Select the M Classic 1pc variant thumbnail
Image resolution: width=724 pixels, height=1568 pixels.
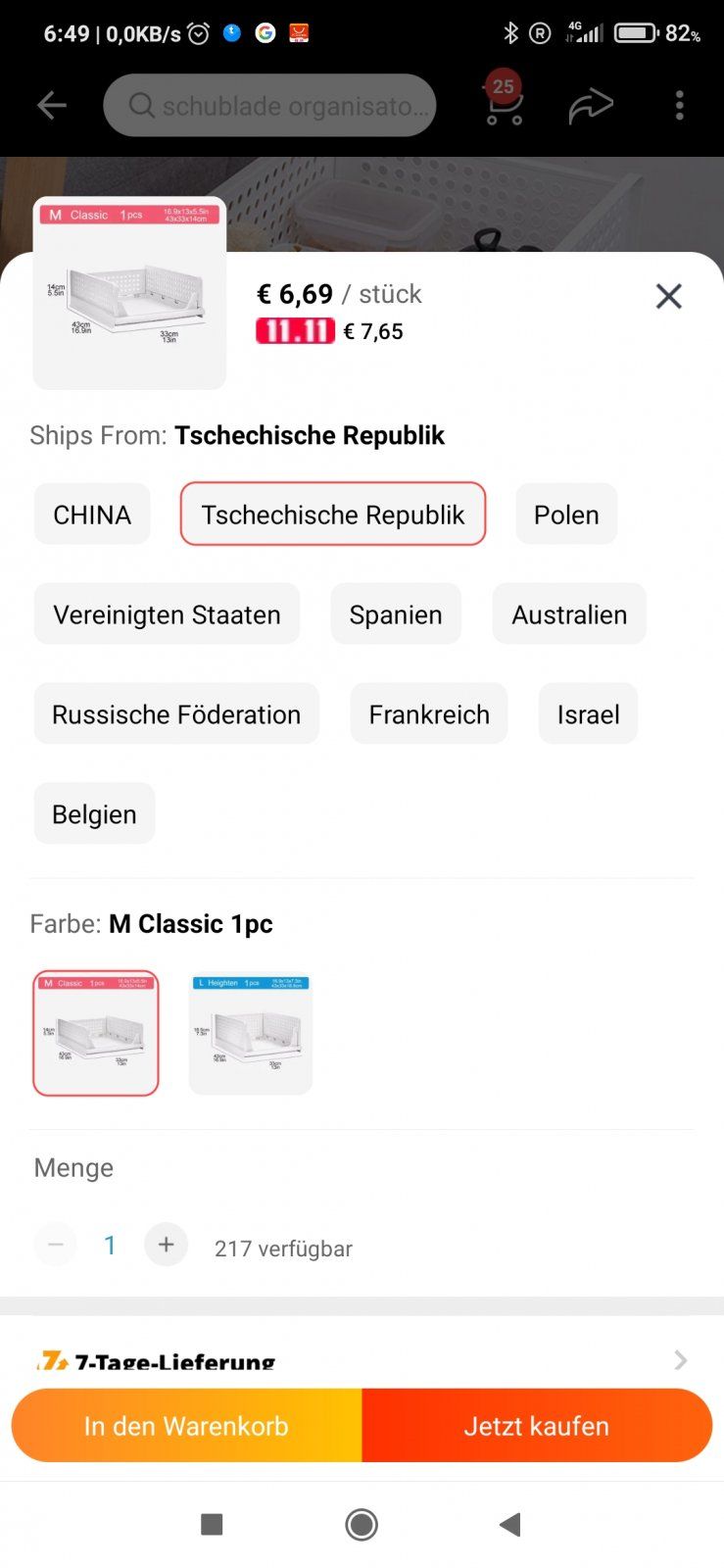[x=96, y=1033]
